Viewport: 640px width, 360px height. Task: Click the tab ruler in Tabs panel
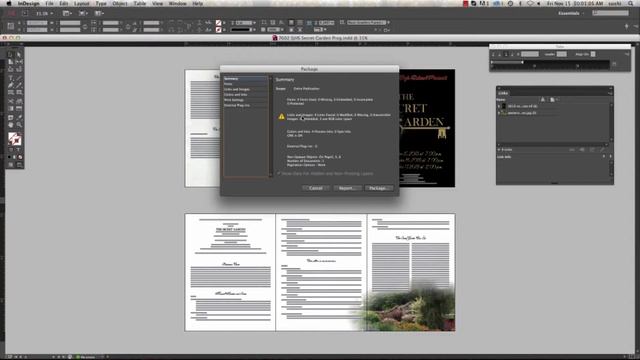point(550,65)
